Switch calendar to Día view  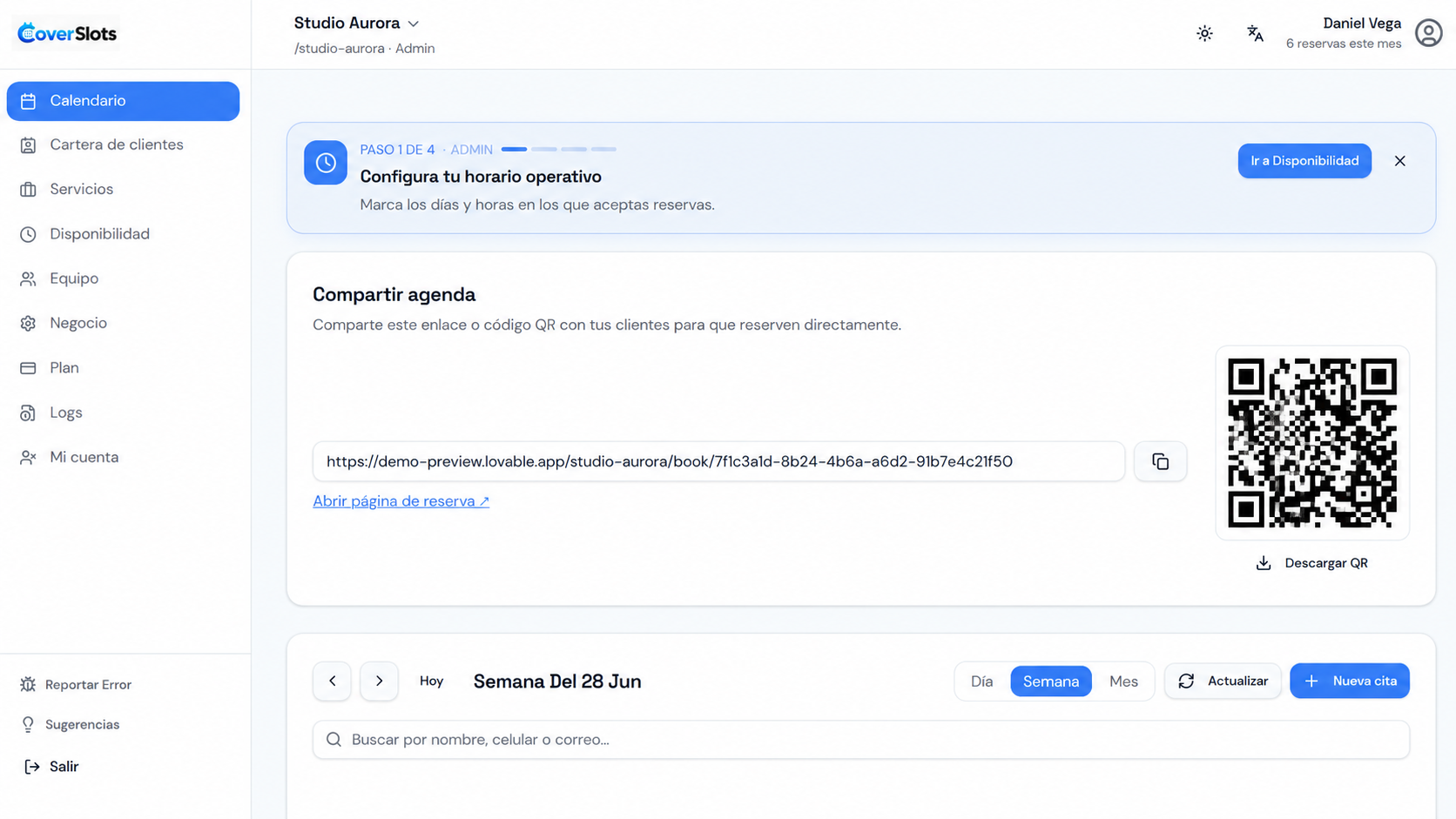(x=981, y=681)
